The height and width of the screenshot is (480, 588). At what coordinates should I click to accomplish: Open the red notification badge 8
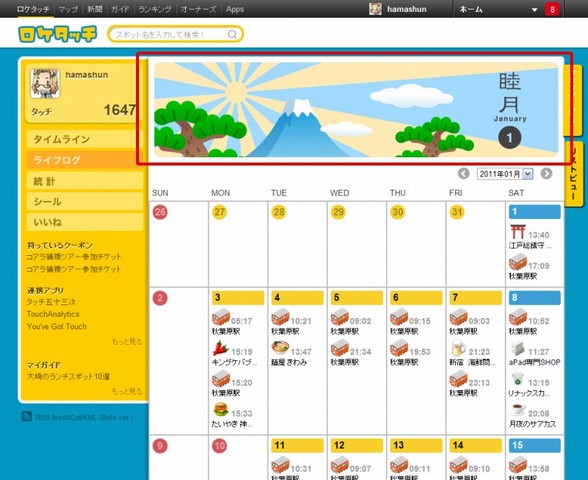[552, 9]
